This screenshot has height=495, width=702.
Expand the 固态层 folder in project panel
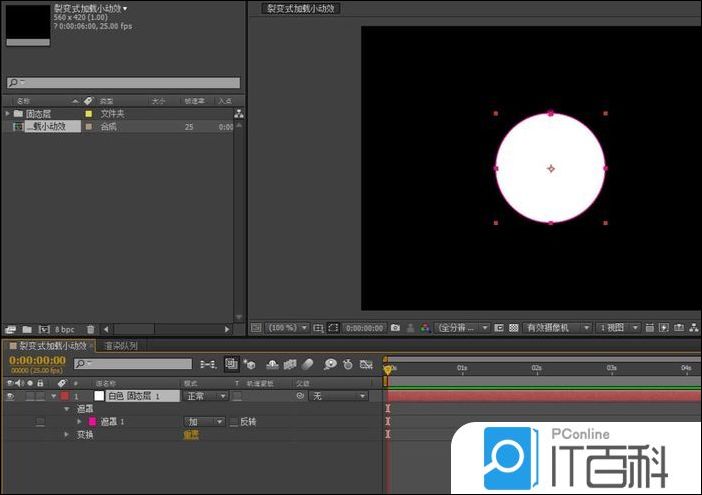click(7, 114)
